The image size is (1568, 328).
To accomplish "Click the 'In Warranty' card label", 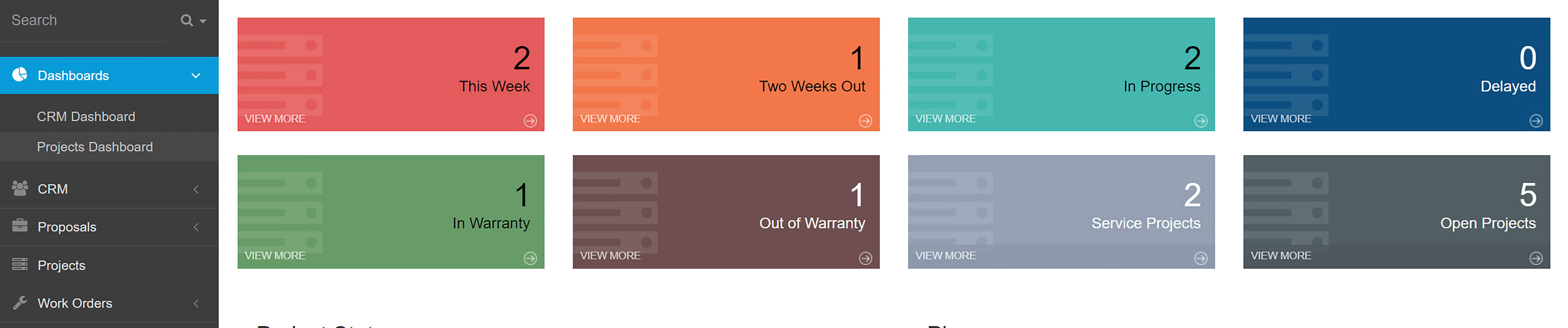I will (x=491, y=224).
